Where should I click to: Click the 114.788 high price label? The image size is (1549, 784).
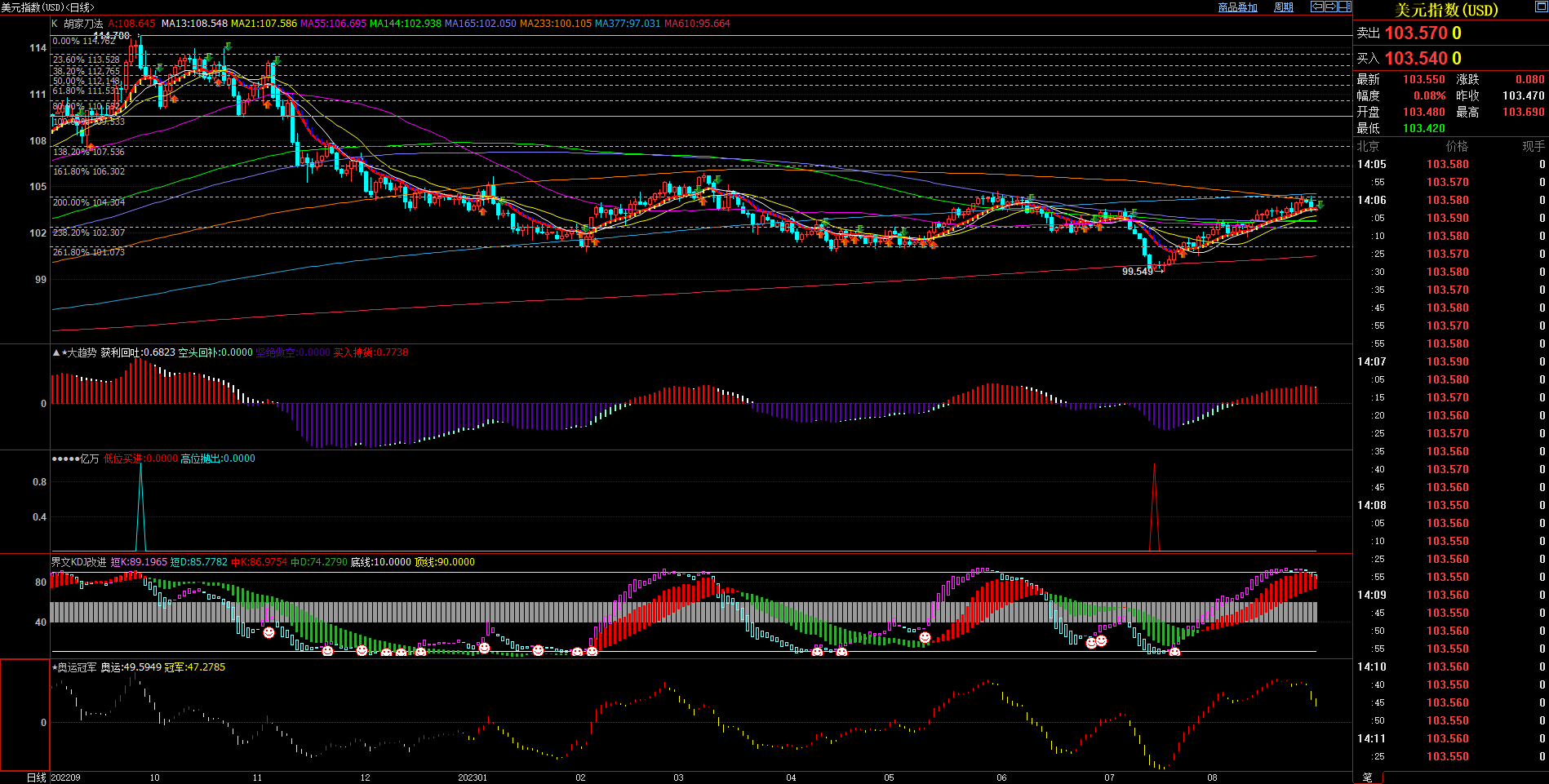(x=112, y=36)
